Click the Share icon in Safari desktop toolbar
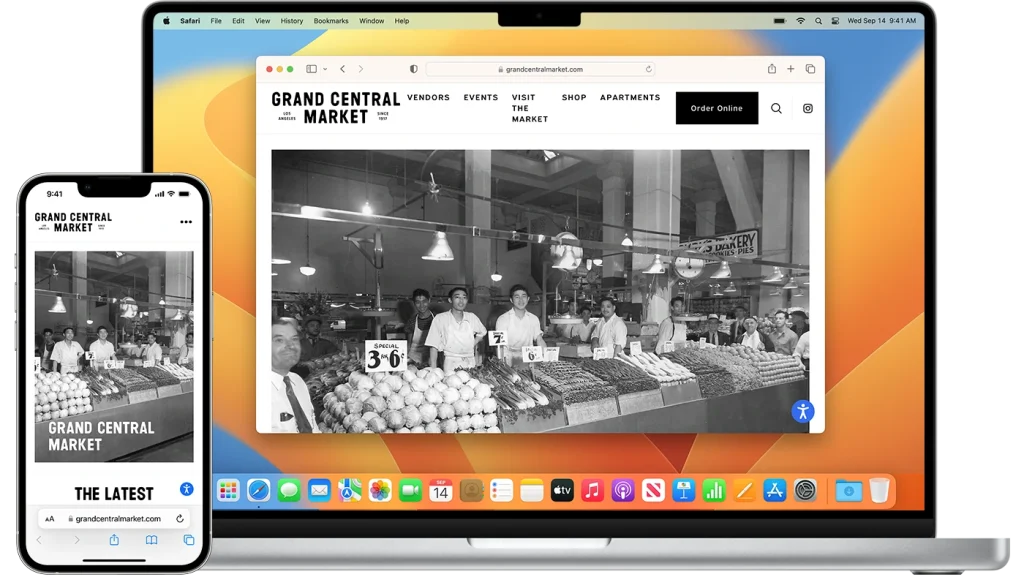1024x585 pixels. coord(772,69)
